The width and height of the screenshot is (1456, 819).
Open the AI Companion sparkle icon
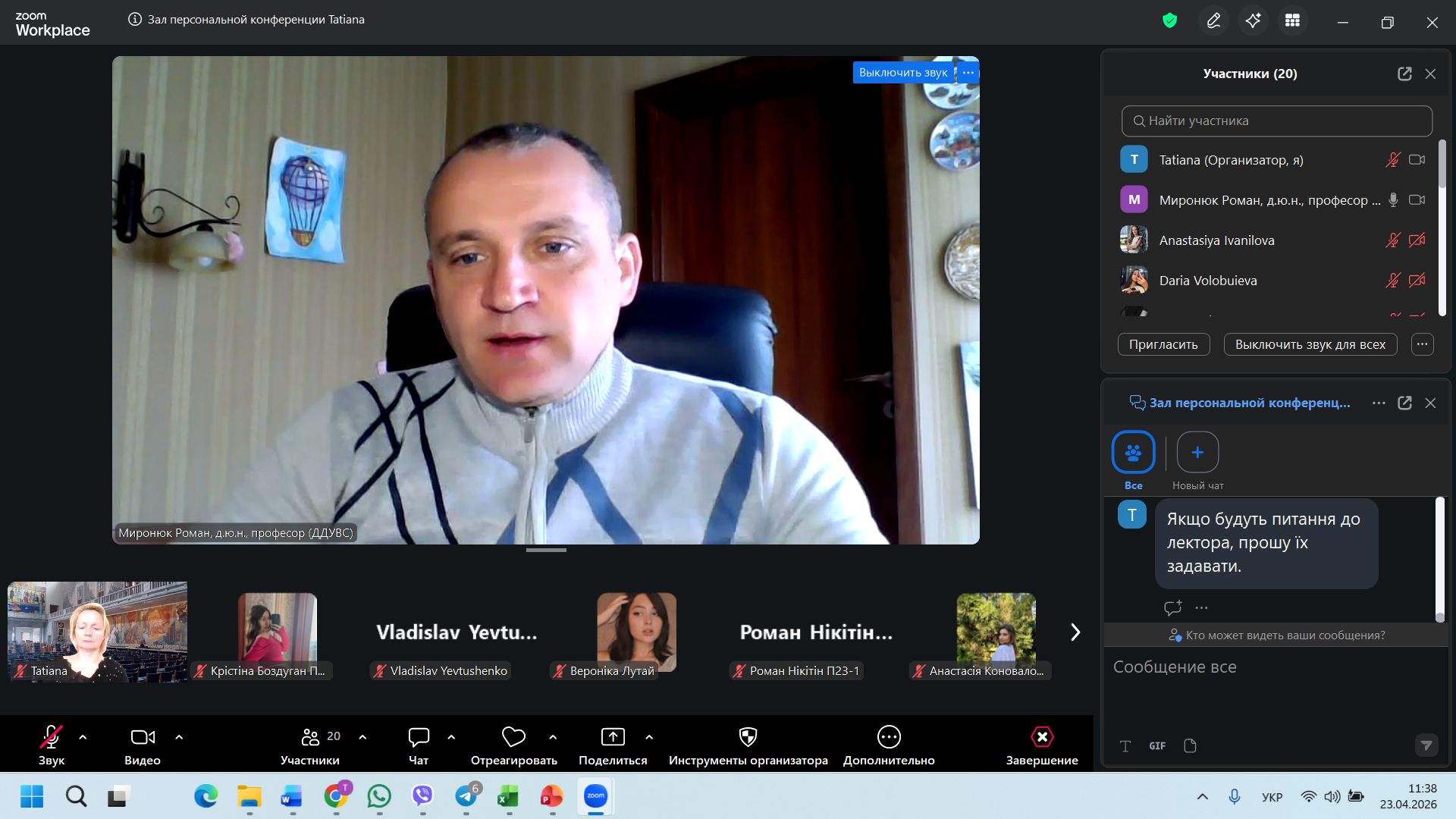click(x=1253, y=20)
